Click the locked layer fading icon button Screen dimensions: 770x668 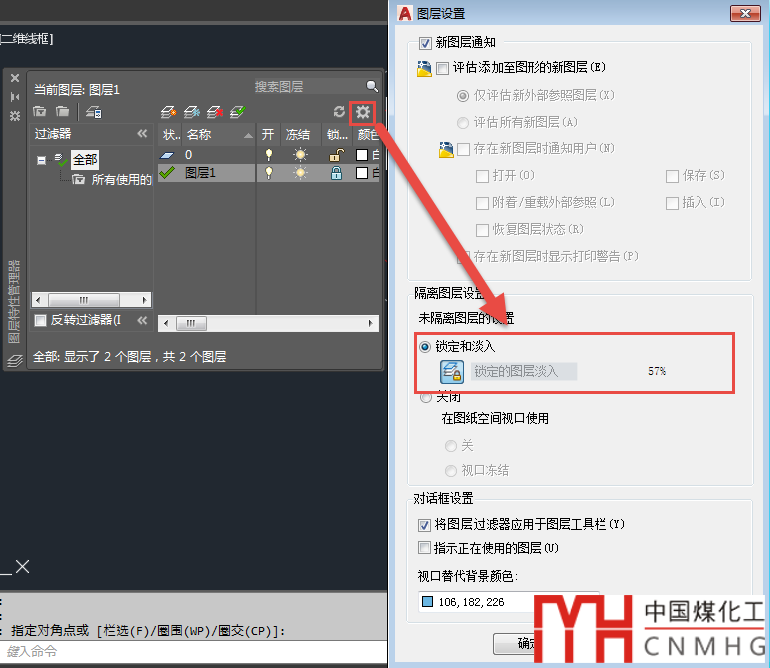[451, 372]
